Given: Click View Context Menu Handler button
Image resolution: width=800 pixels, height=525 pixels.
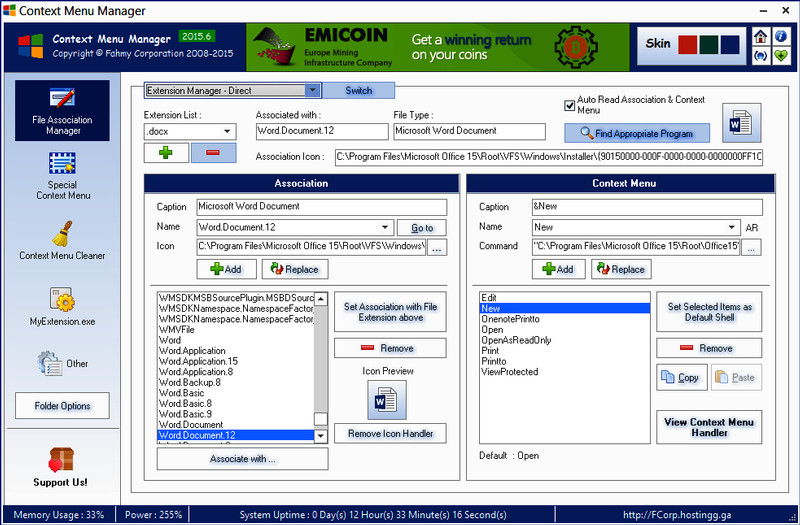Looking at the screenshot, I should (x=709, y=427).
